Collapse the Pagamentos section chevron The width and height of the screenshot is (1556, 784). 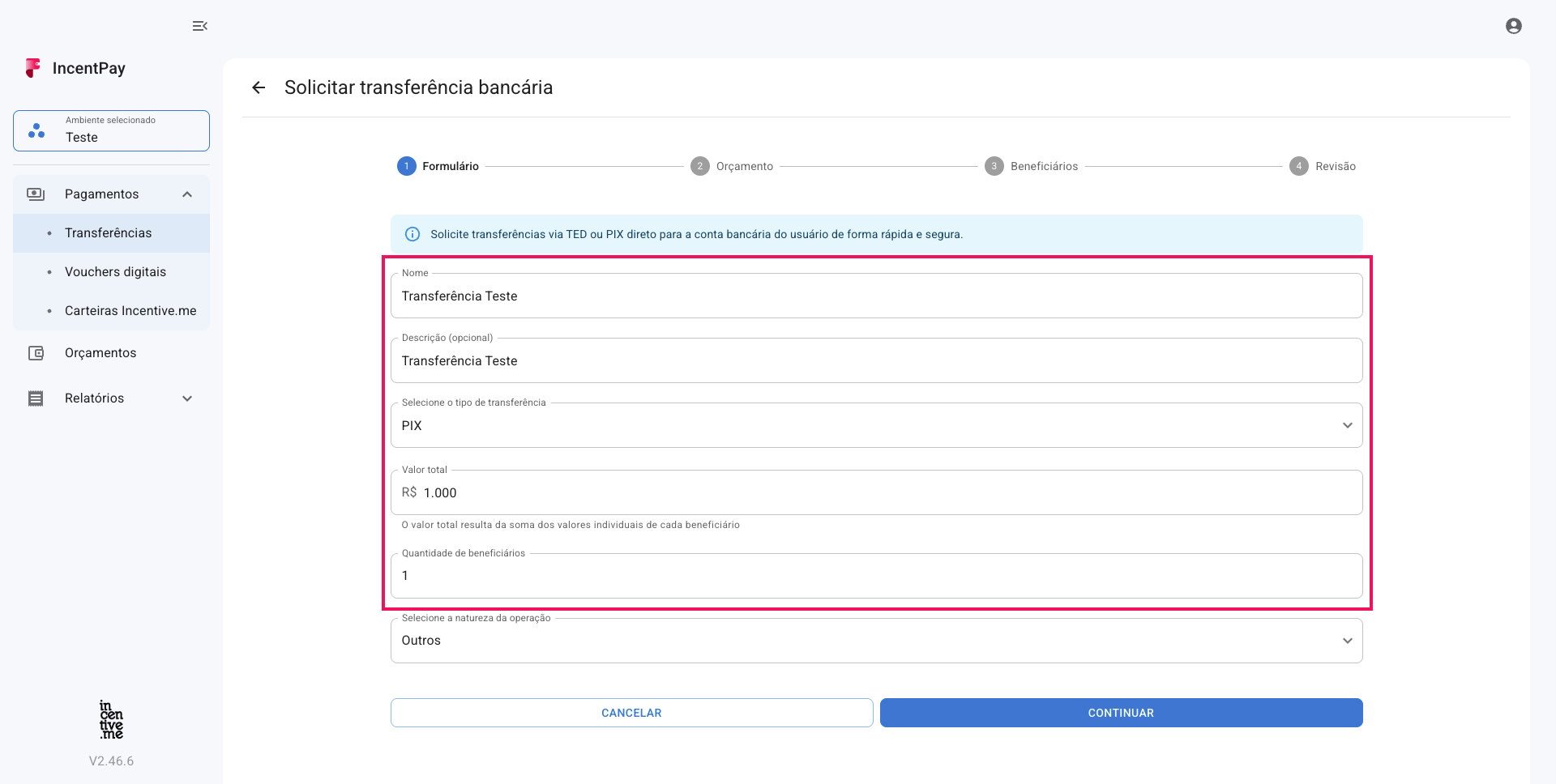(x=187, y=194)
